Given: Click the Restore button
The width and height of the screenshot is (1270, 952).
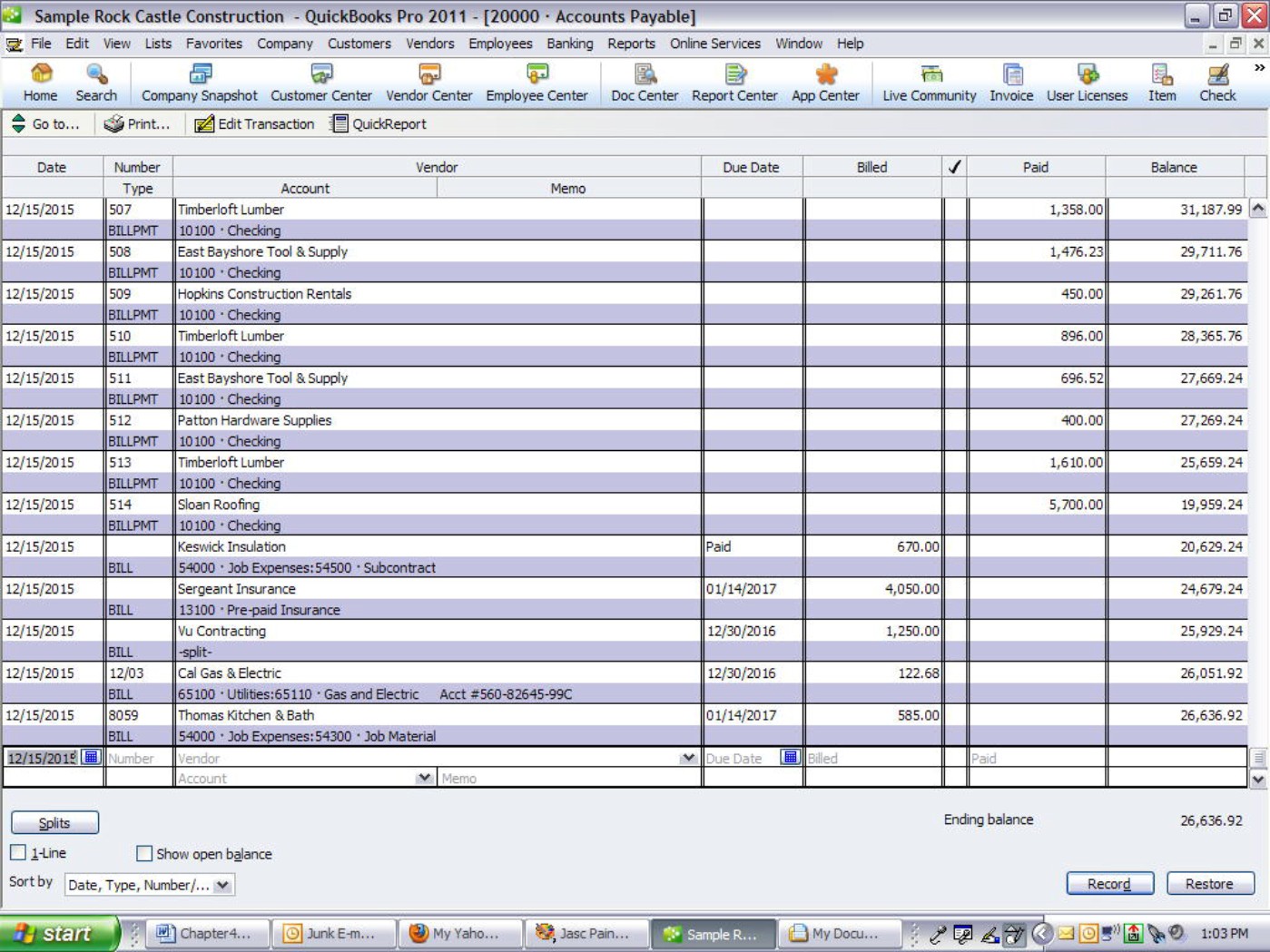Looking at the screenshot, I should click(x=1209, y=883).
